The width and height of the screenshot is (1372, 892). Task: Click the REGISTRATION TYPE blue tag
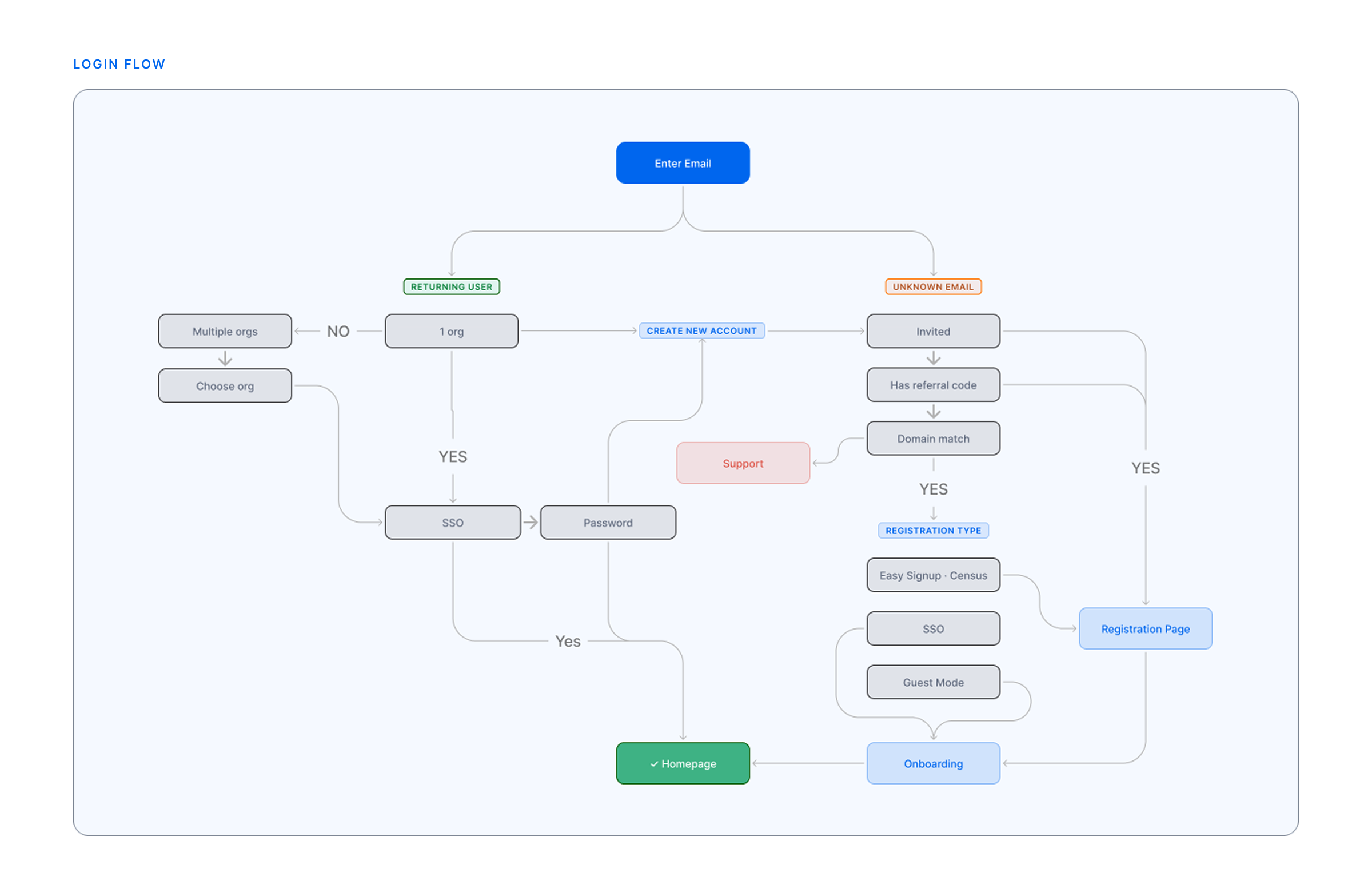click(933, 531)
